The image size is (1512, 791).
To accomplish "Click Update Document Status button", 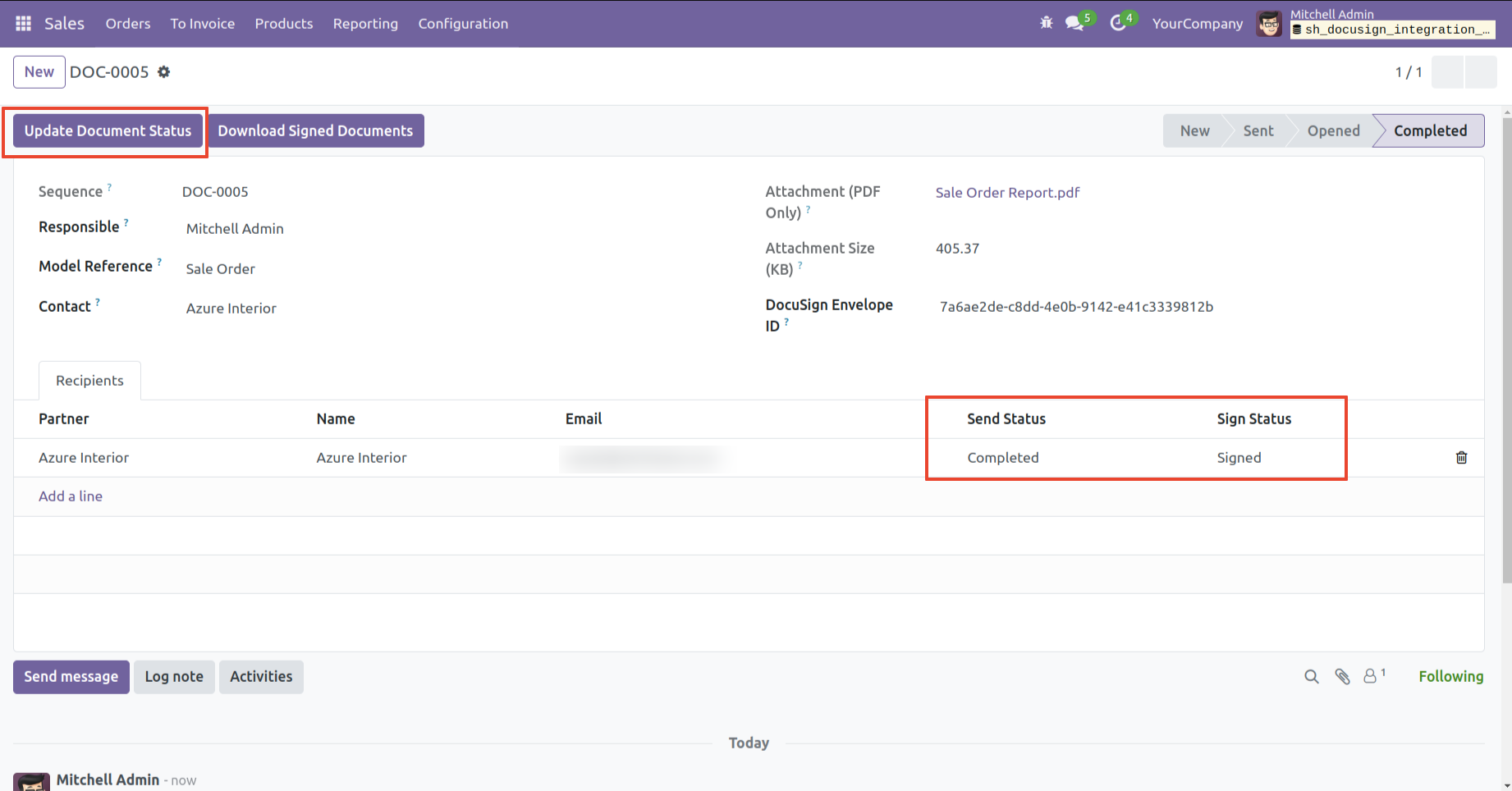I will coord(108,131).
